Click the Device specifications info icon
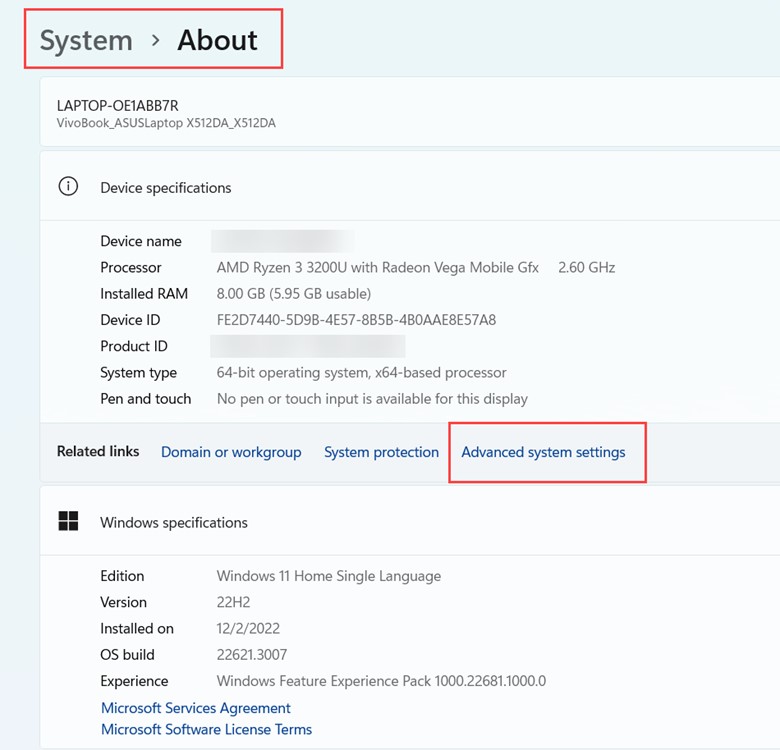Image resolution: width=780 pixels, height=750 pixels. [x=68, y=187]
